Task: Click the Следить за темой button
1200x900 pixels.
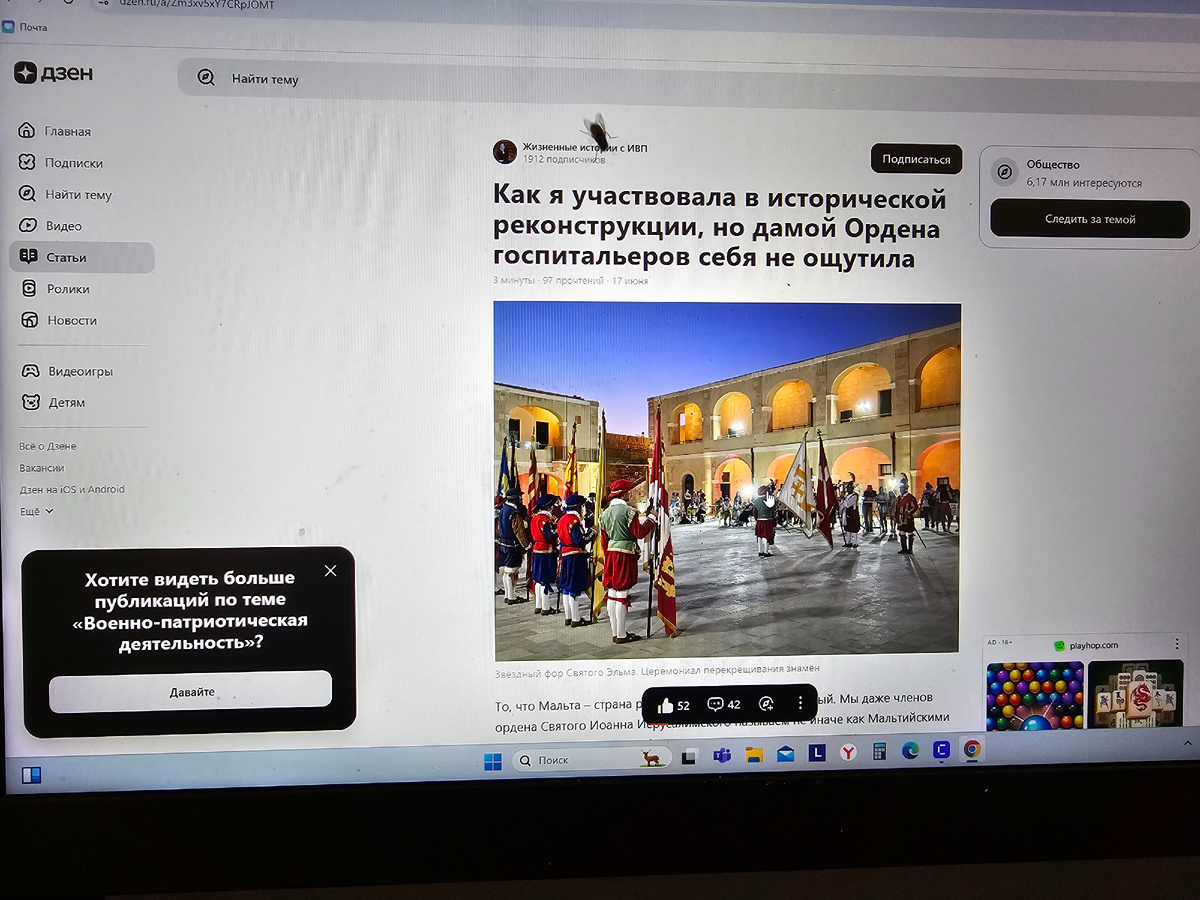Action: pos(1090,219)
